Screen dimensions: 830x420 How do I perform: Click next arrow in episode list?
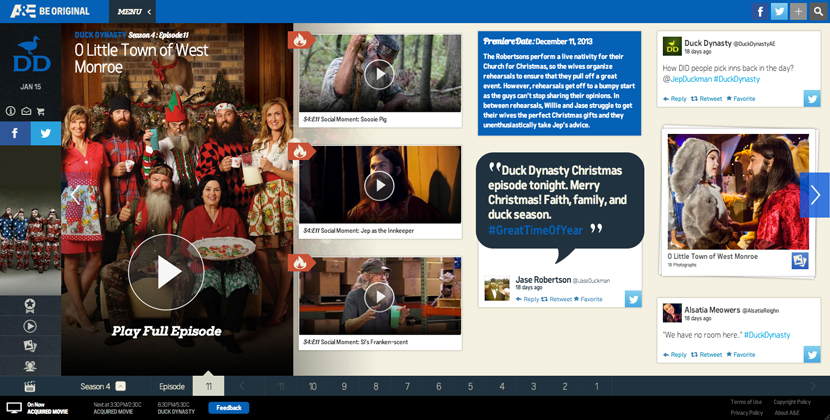pos(813,386)
